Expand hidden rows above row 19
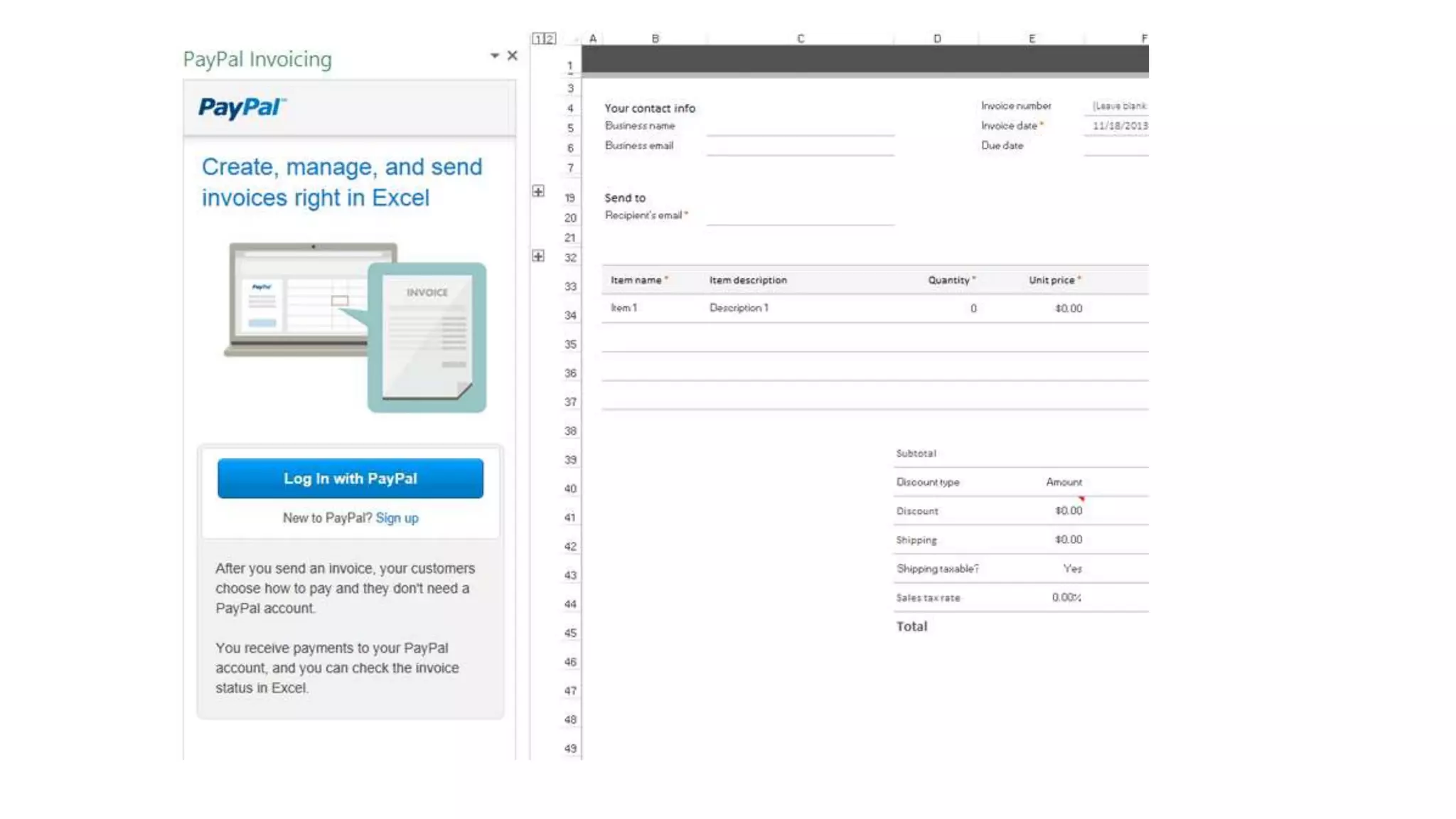This screenshot has width=1456, height=819. pyautogui.click(x=538, y=191)
